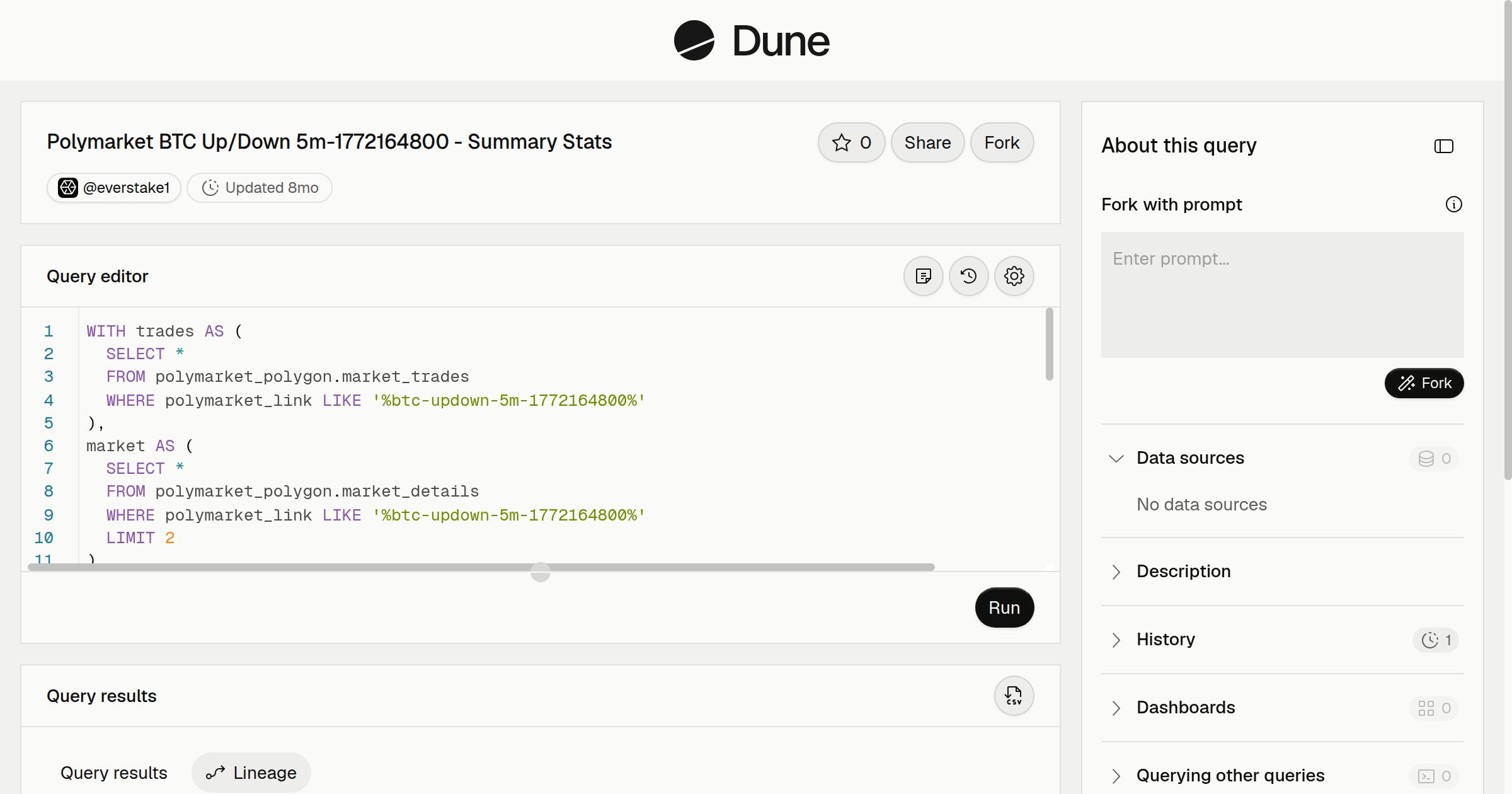The height and width of the screenshot is (794, 1512).
Task: Click the Enter prompt text area
Action: [1282, 295]
